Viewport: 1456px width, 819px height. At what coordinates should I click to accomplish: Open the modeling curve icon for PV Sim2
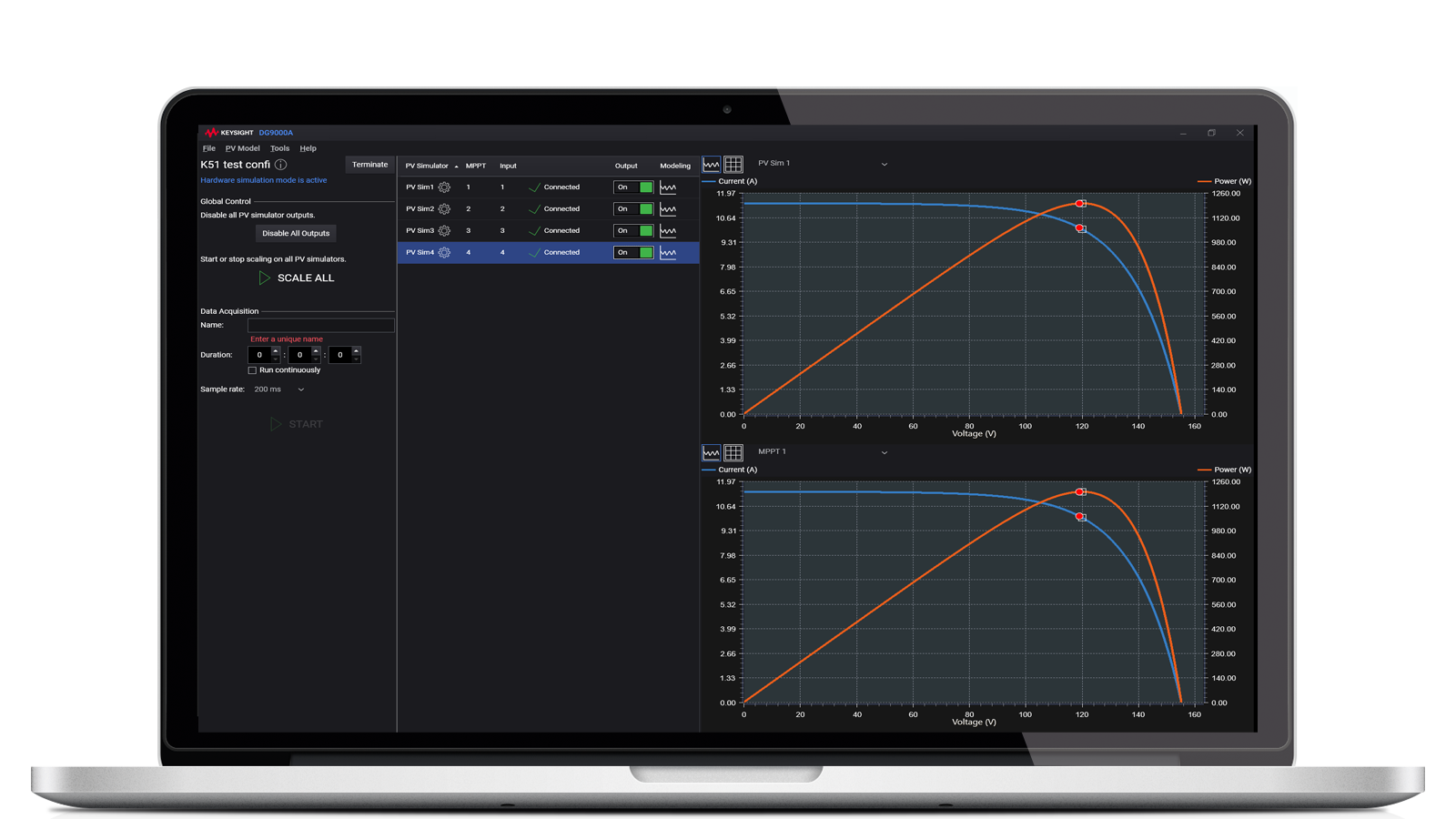coord(669,208)
